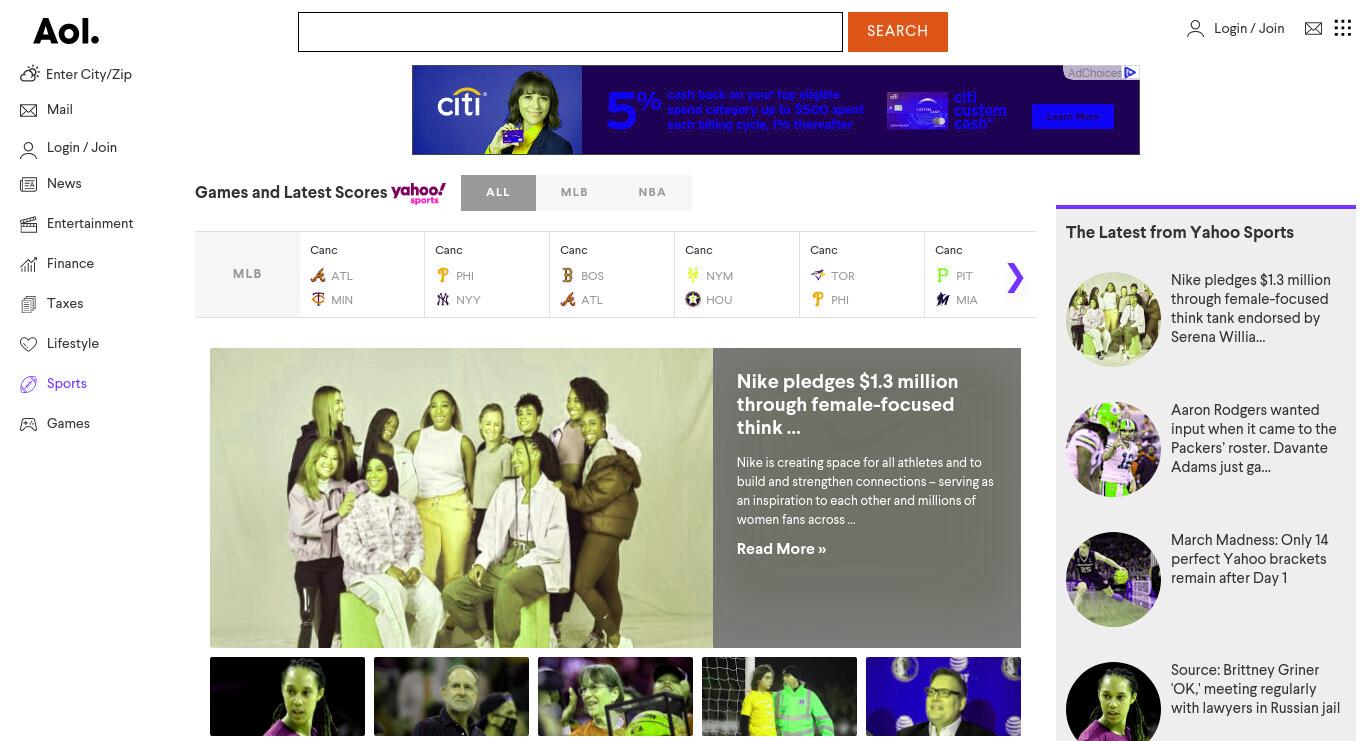1366x741 pixels.
Task: Open the man in glasses story thumbnail
Action: click(943, 696)
